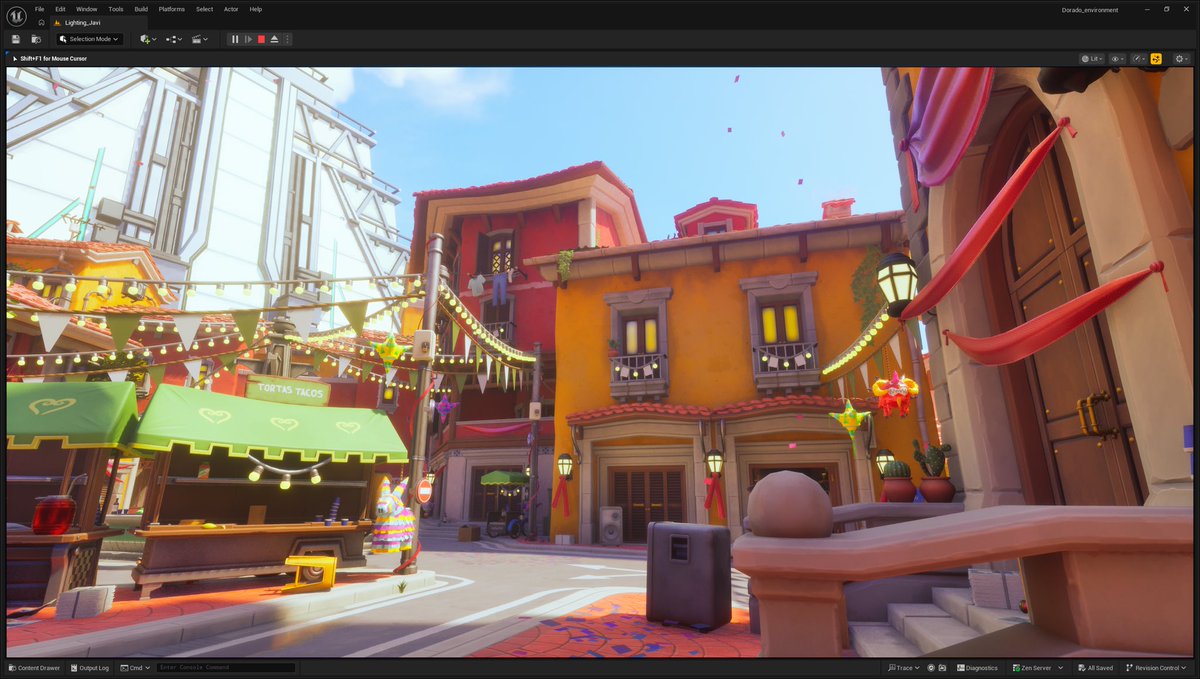Click the home icon beside Lighting_Javi tab
Screen dimensions: 1200x679
coord(41,22)
